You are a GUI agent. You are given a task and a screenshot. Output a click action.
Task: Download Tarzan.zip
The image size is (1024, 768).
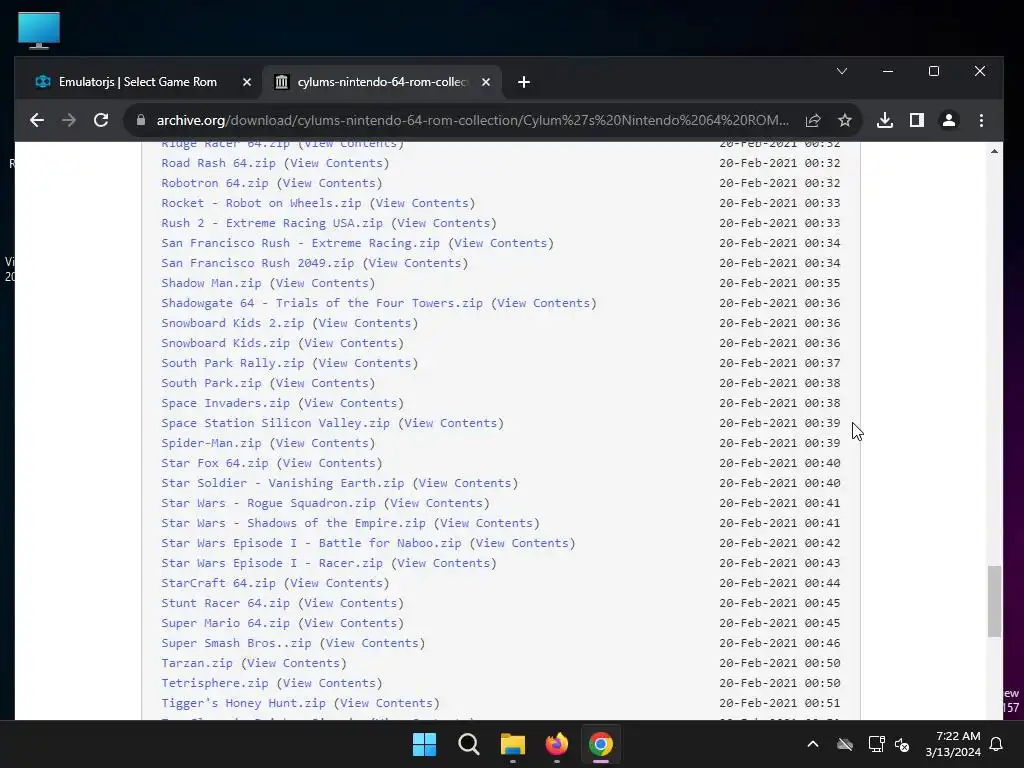(x=197, y=664)
